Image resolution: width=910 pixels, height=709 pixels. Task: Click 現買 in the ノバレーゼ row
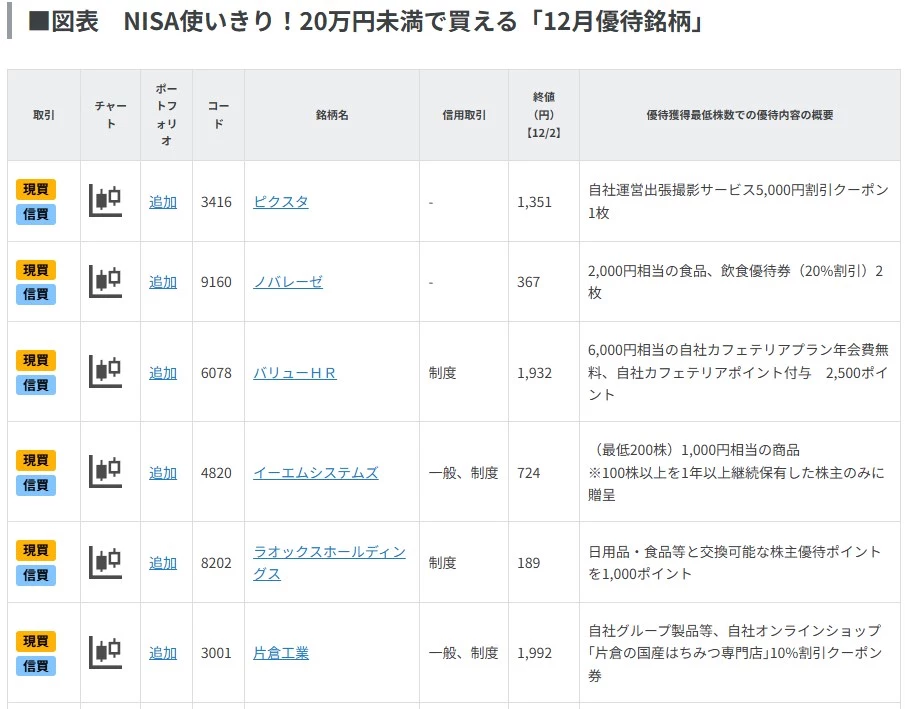coord(36,270)
